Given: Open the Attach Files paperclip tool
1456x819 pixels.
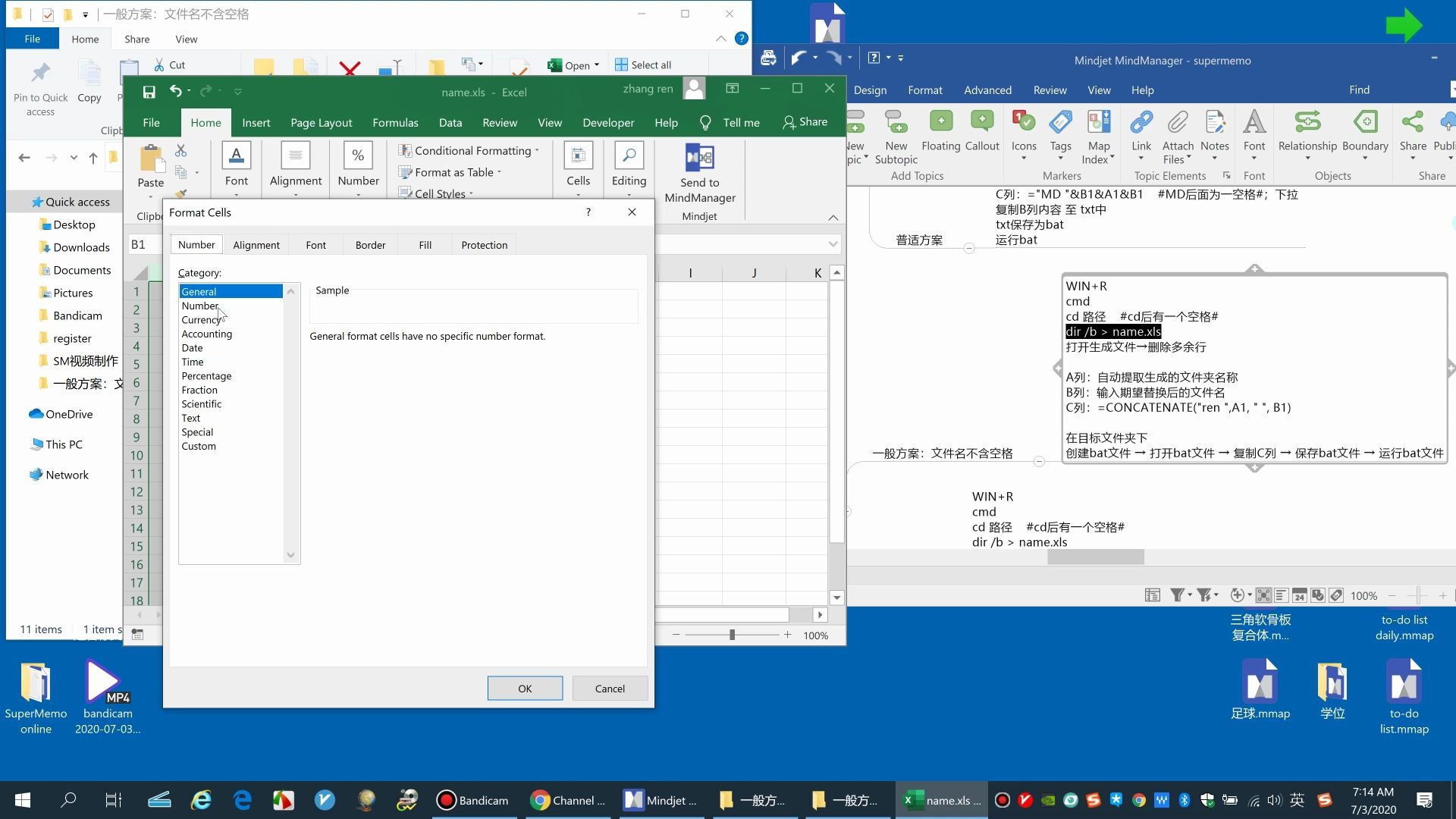Looking at the screenshot, I should coord(1177,123).
